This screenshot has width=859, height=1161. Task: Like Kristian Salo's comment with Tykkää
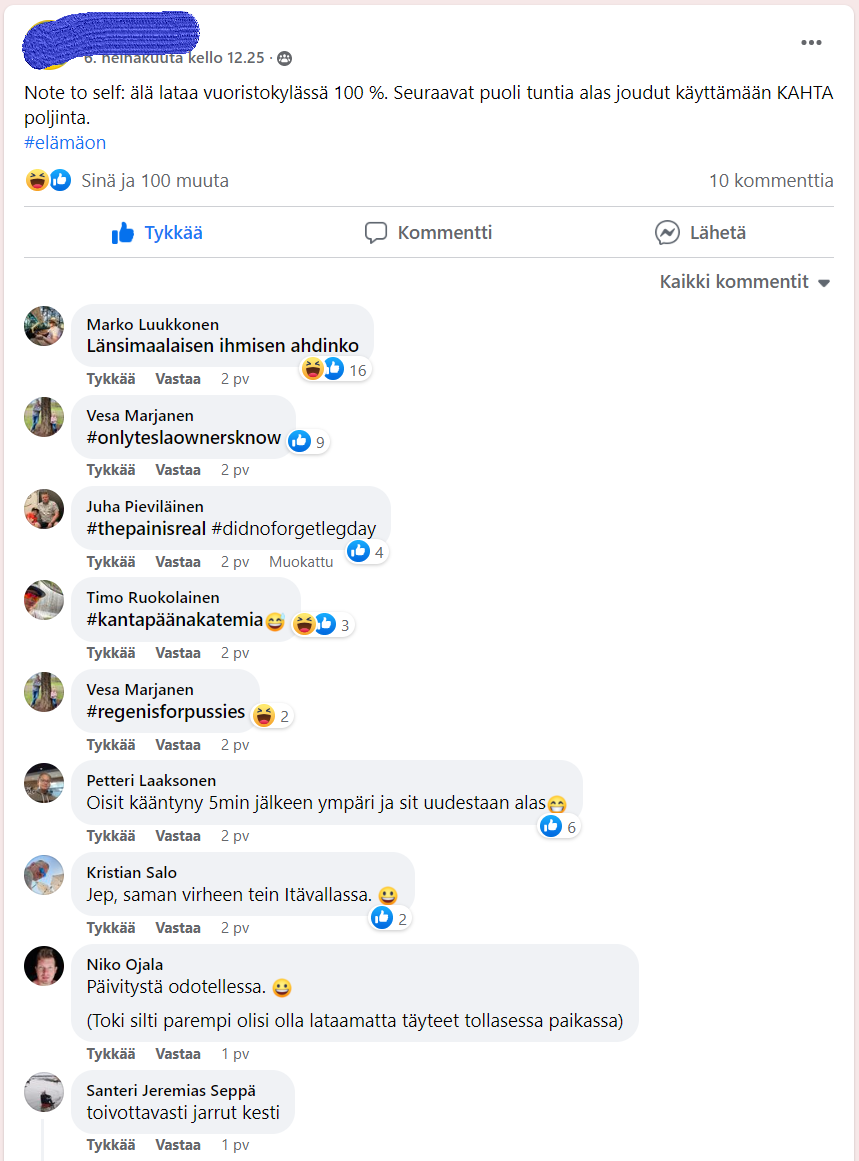111,928
